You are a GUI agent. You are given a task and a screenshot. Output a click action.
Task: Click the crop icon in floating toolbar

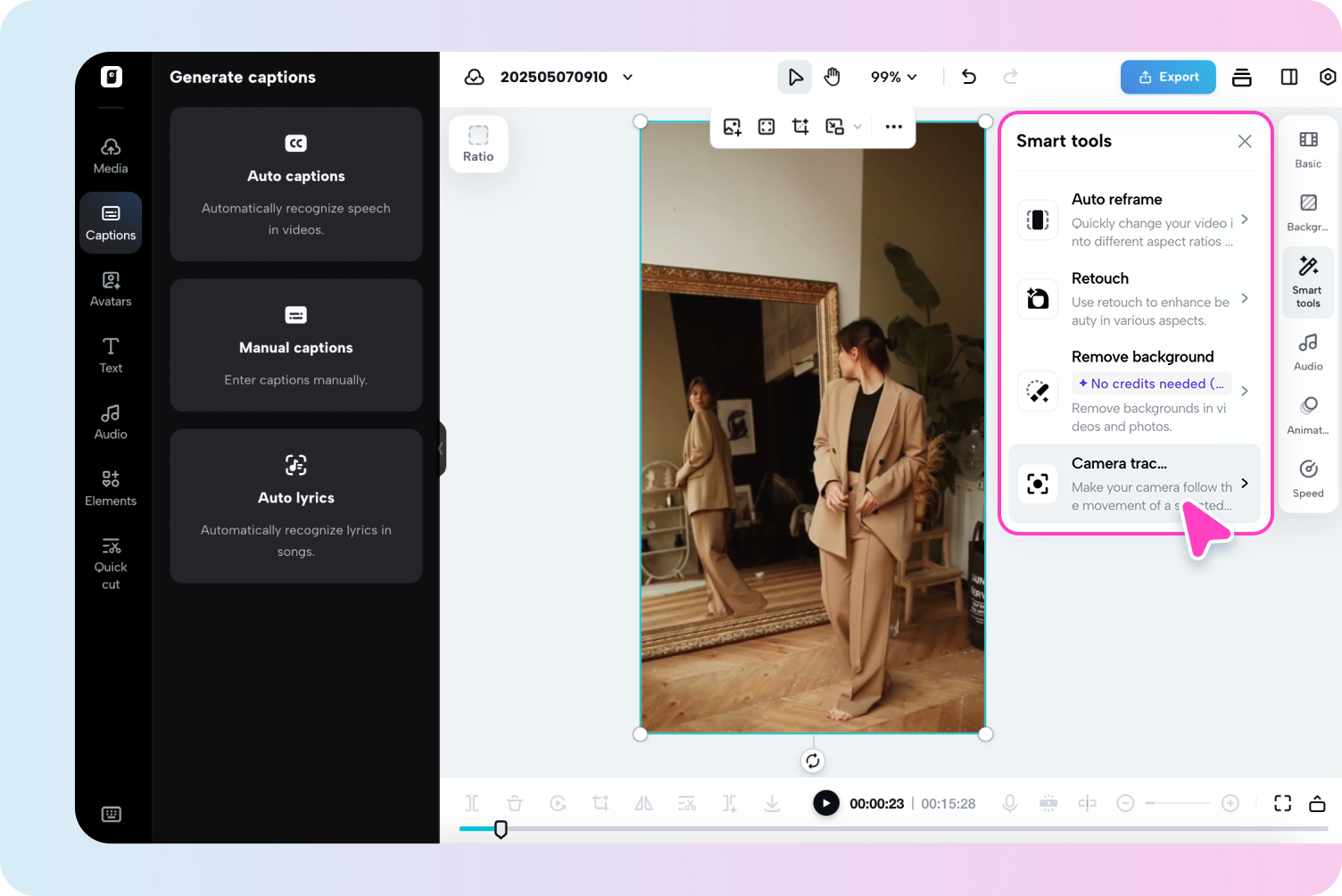(x=800, y=127)
